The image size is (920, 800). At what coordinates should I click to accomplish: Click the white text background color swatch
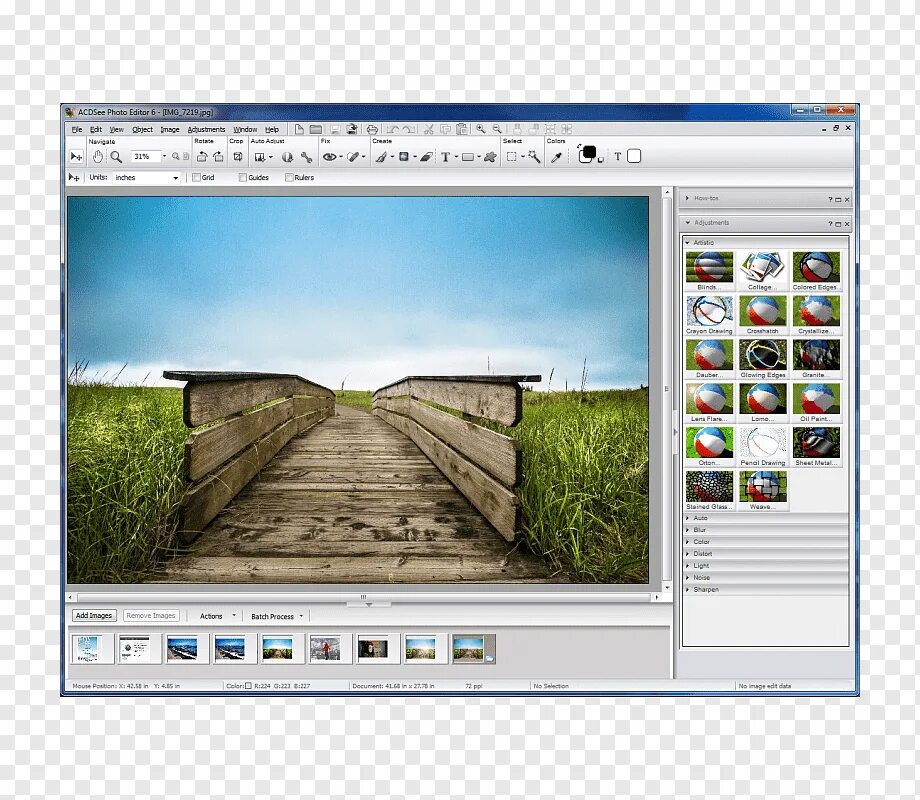click(x=634, y=156)
